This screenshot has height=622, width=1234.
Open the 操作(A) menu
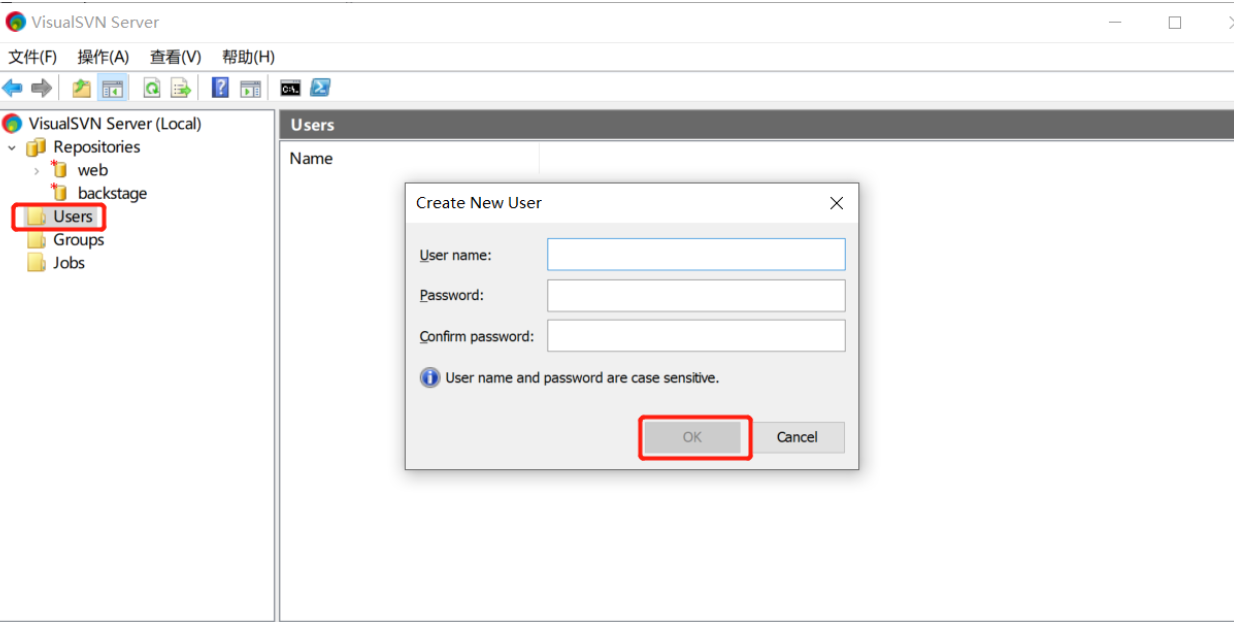point(103,57)
